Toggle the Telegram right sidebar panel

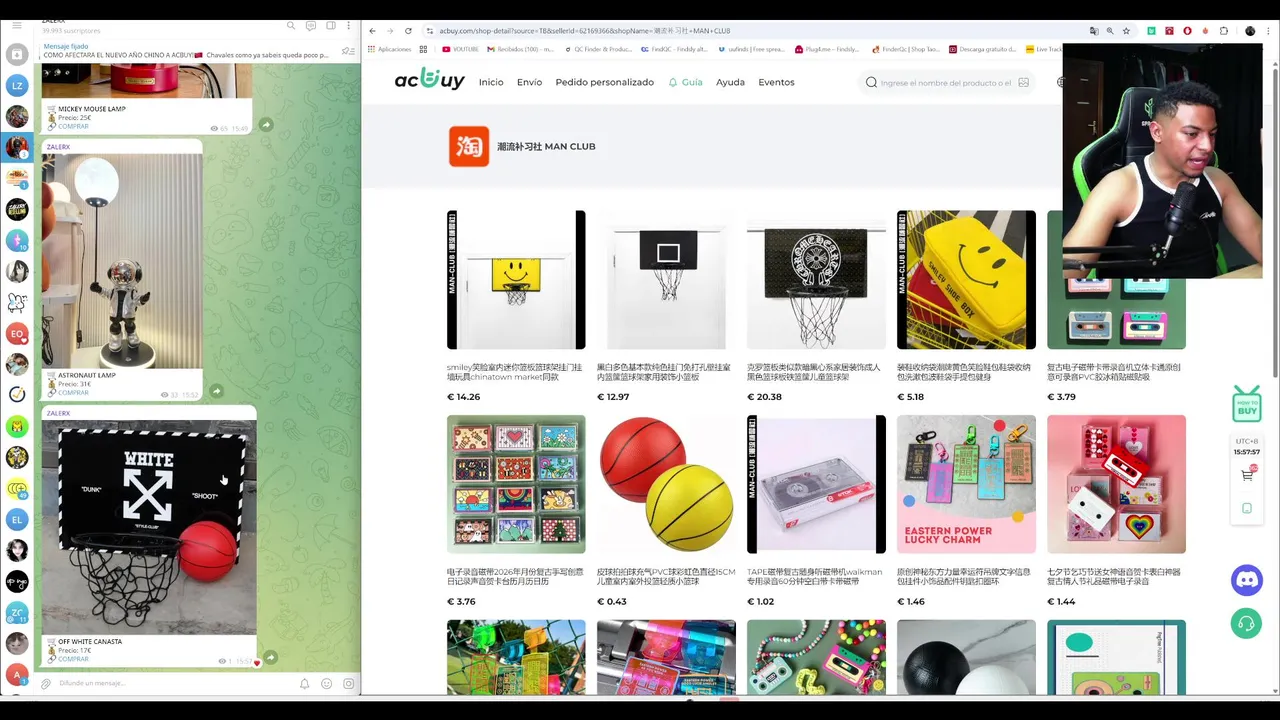331,26
